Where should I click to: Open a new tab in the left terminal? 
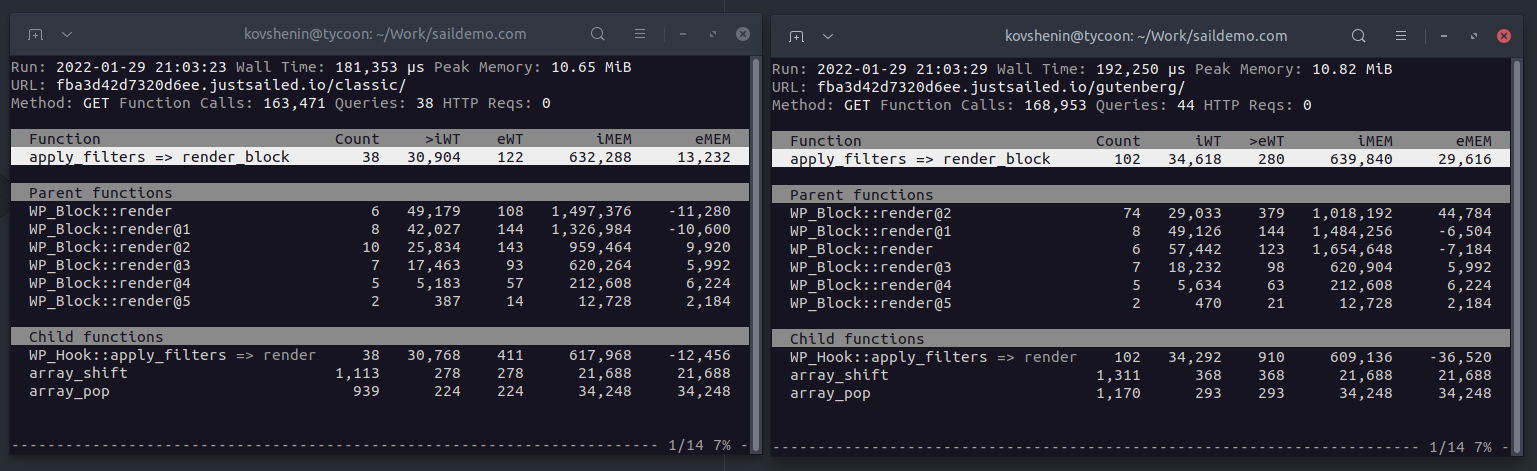tap(35, 34)
